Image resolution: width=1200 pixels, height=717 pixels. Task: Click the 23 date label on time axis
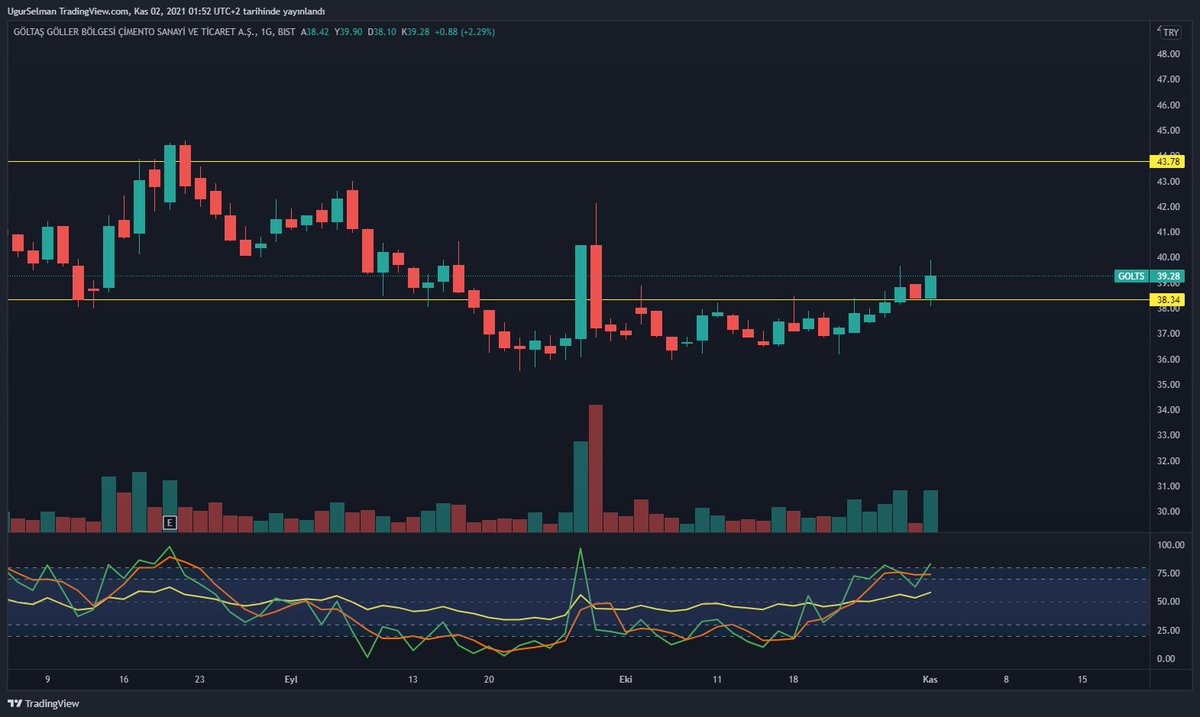click(x=200, y=679)
